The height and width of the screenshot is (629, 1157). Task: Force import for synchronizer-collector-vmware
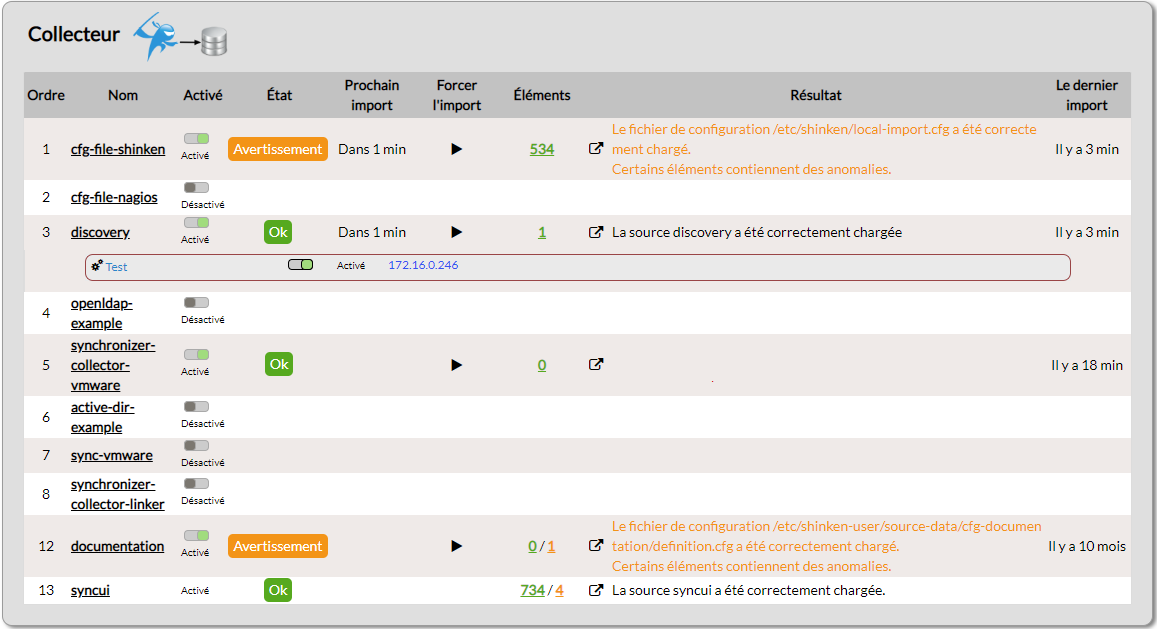pyautogui.click(x=457, y=365)
